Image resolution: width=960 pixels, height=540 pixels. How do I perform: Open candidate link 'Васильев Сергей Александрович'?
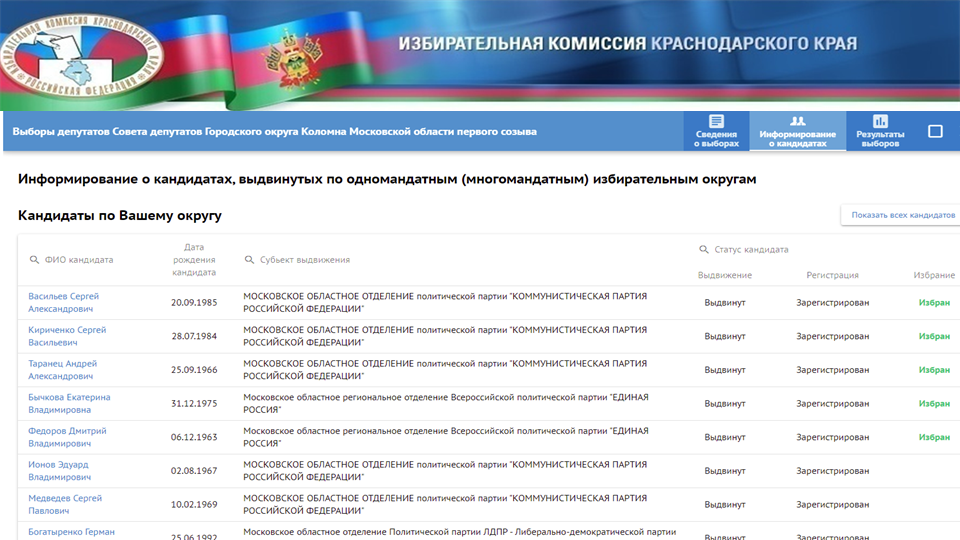pyautogui.click(x=64, y=303)
